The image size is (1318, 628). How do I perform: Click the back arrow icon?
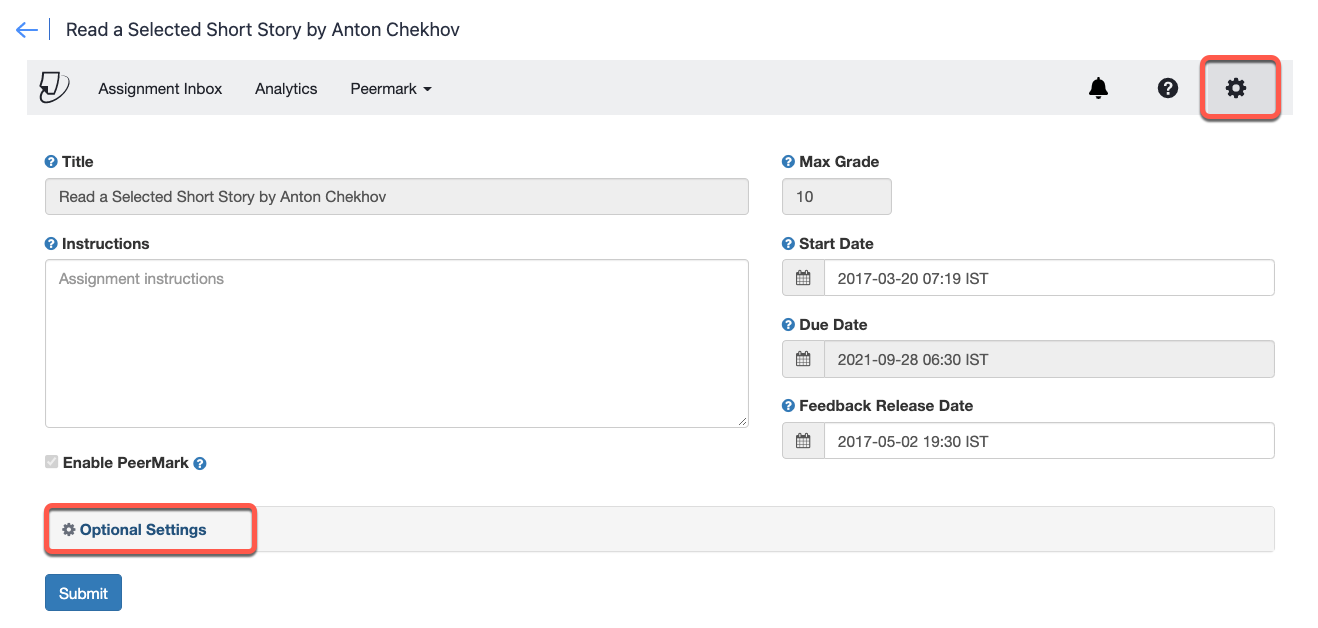coord(27,30)
